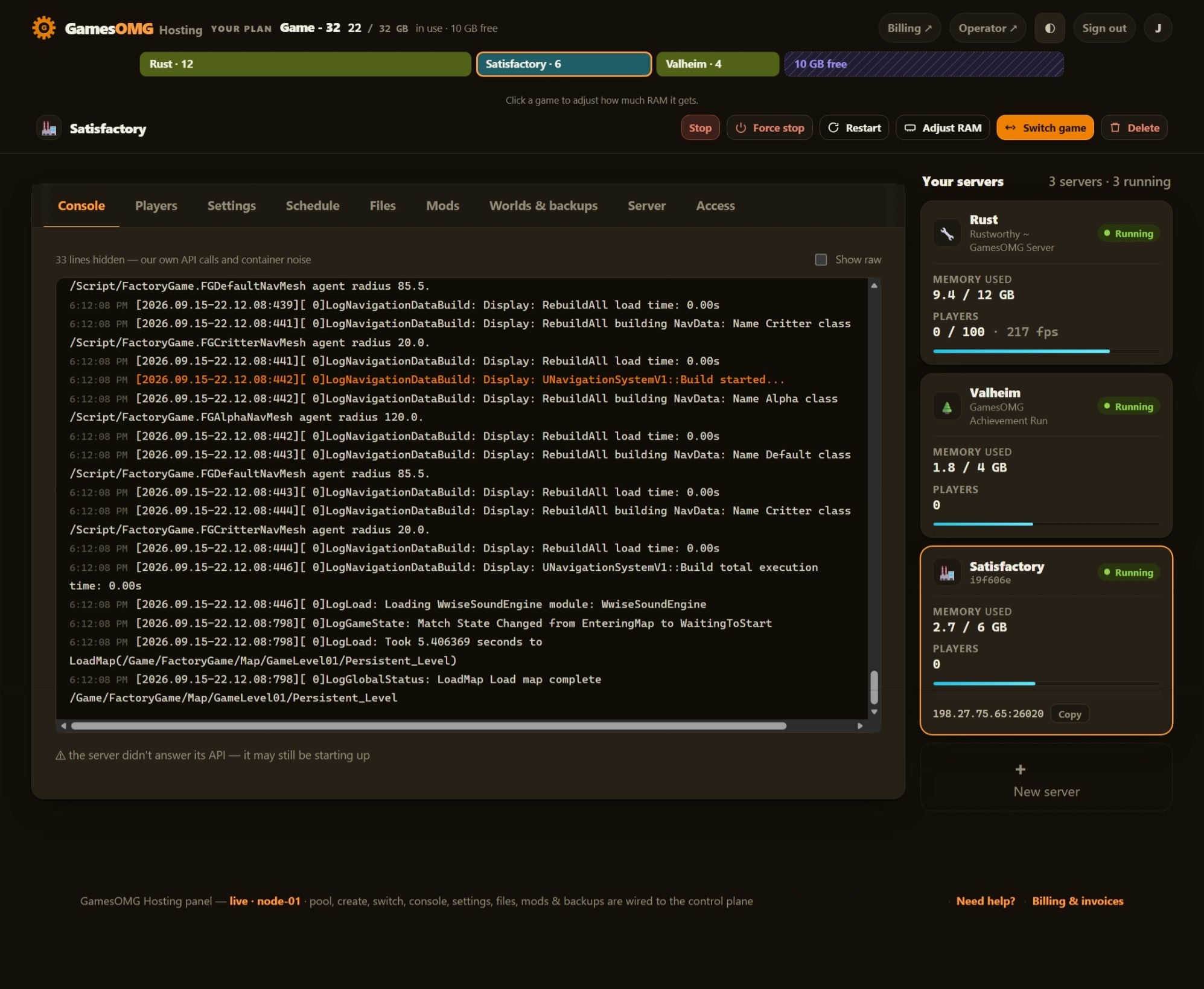Select the Rust server card title
Viewport: 1204px width, 989px height.
point(984,220)
